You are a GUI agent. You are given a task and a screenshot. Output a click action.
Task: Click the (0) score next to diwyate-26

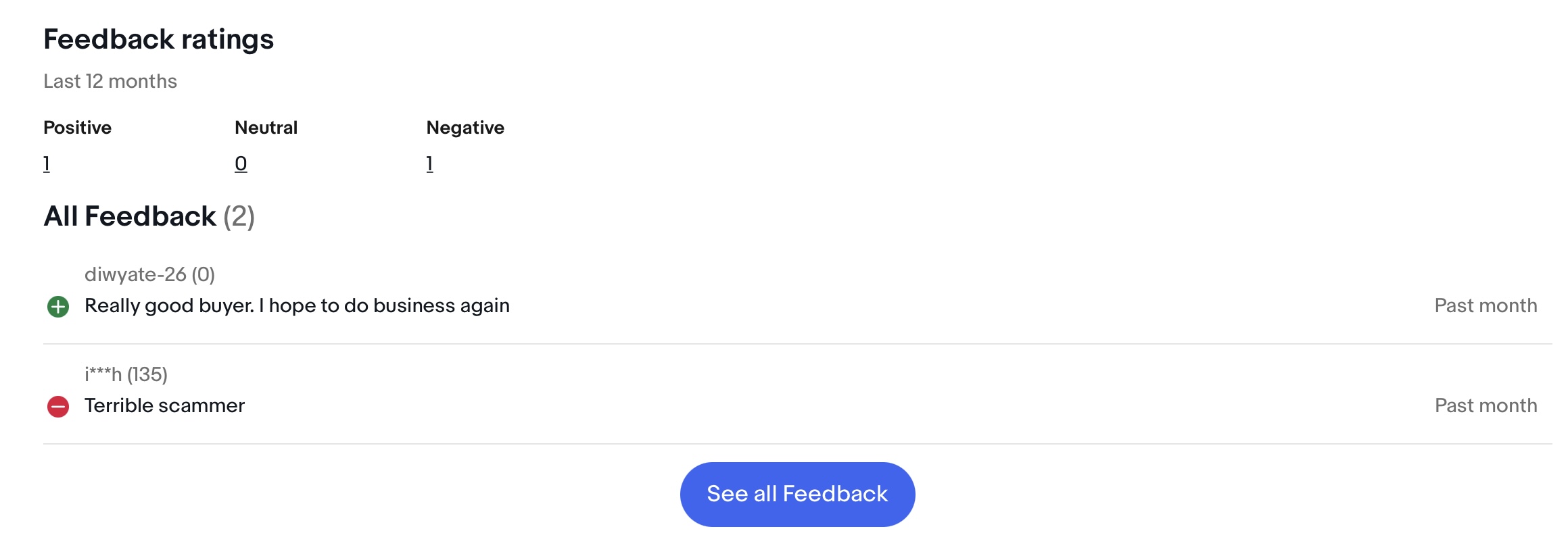point(203,274)
